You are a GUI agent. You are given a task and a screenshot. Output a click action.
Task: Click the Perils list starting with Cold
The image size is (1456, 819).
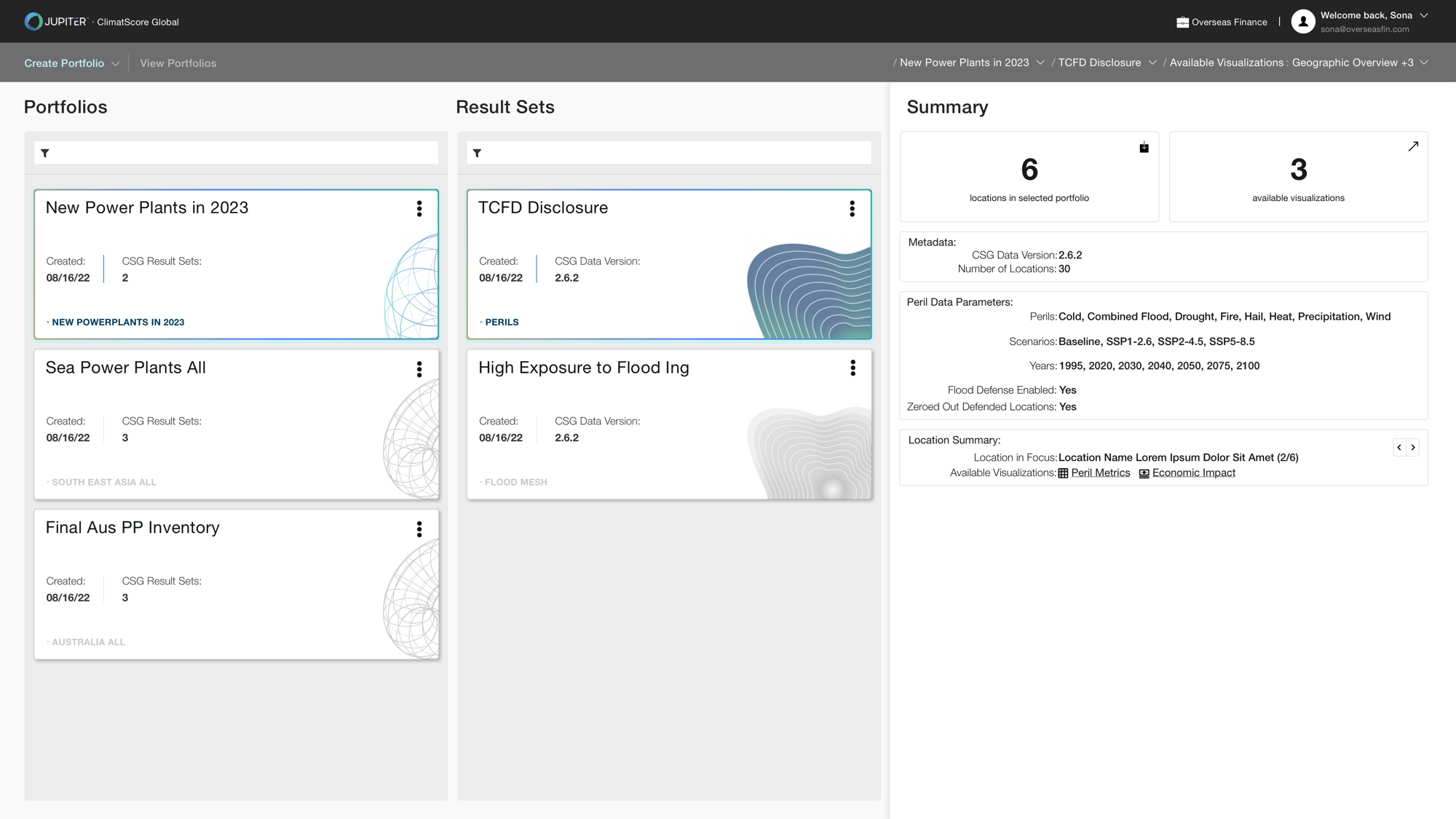click(x=1224, y=316)
